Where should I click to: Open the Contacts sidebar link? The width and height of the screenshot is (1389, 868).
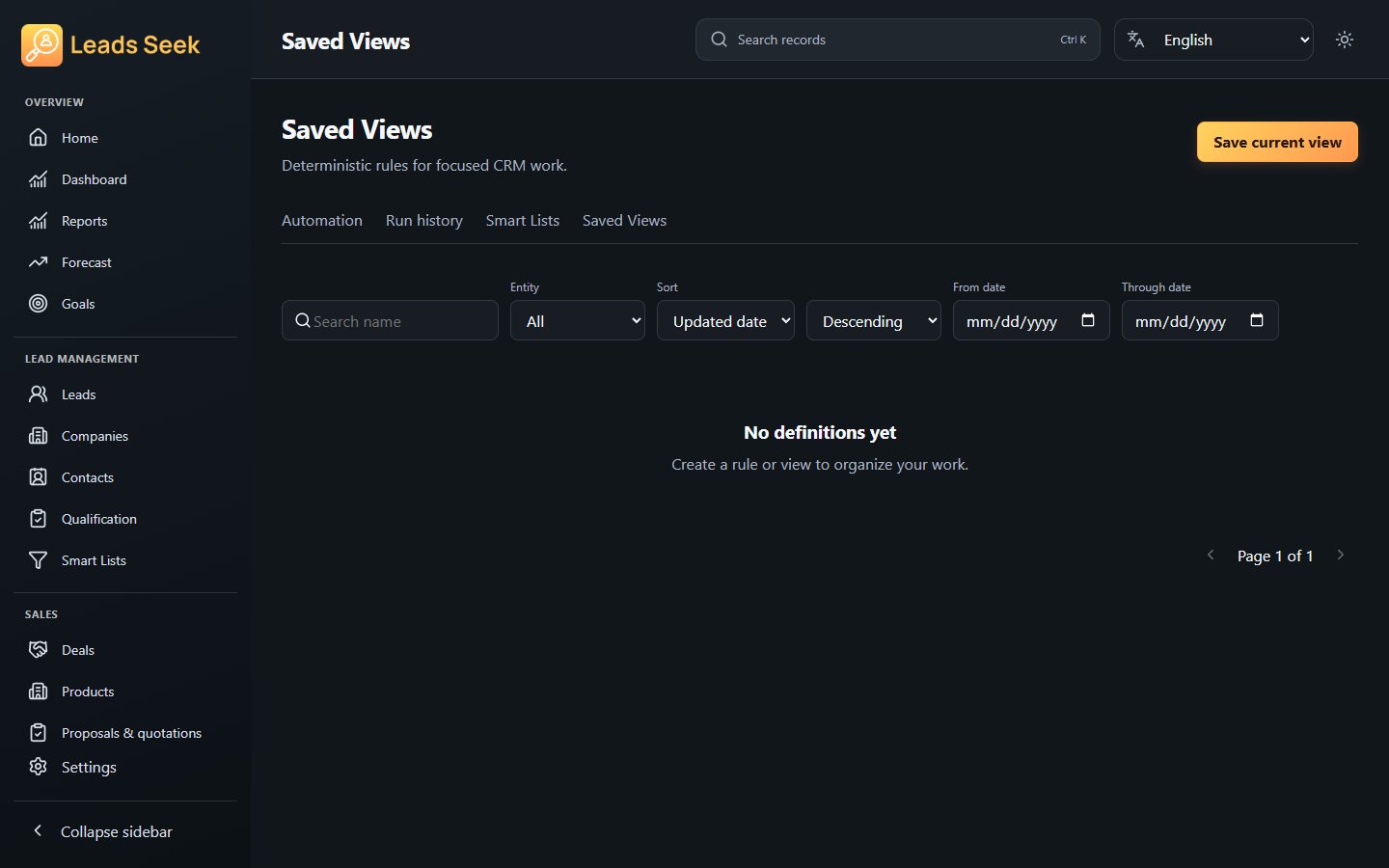click(x=125, y=477)
